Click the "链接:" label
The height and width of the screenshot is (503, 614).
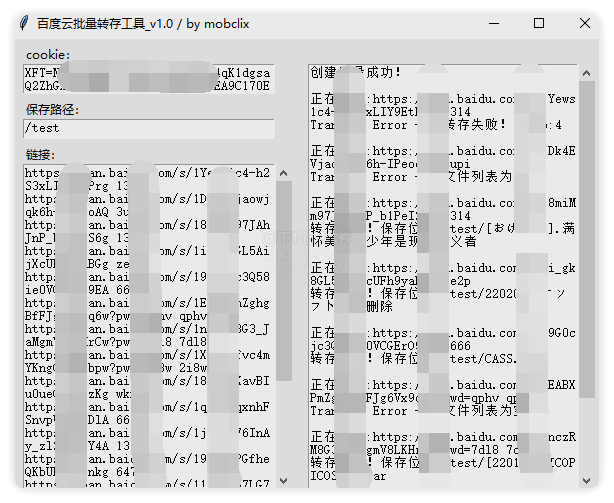41,155
